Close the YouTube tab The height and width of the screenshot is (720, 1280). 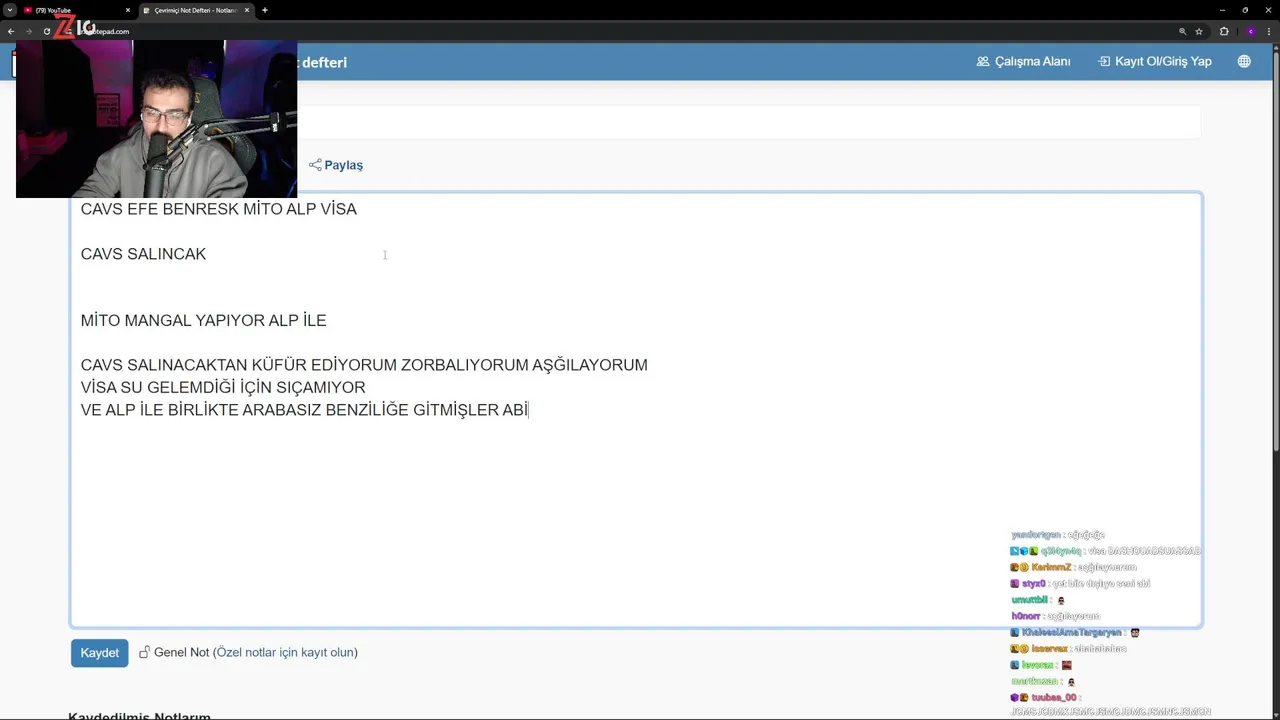[128, 10]
